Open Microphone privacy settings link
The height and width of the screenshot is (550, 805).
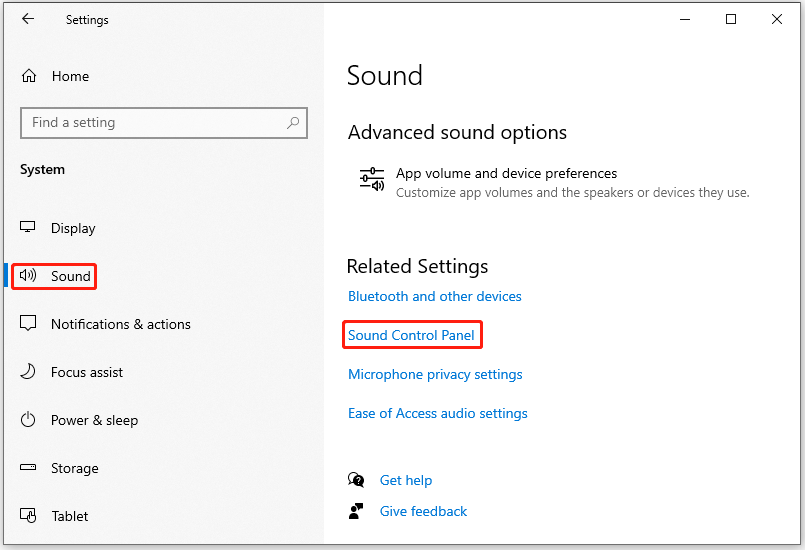pyautogui.click(x=435, y=374)
